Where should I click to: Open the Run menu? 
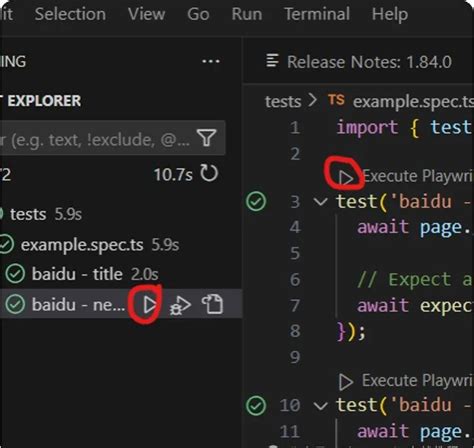(247, 14)
